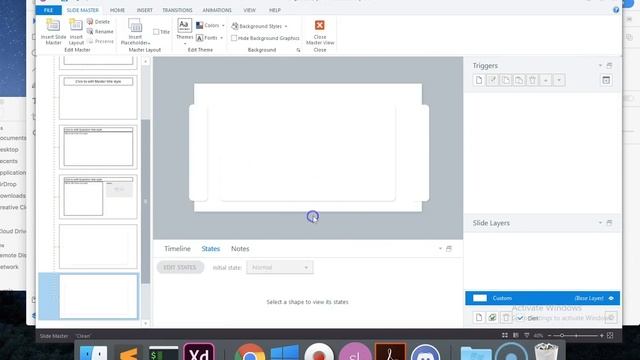Switch to Story View in the status bar

click(x=505, y=336)
